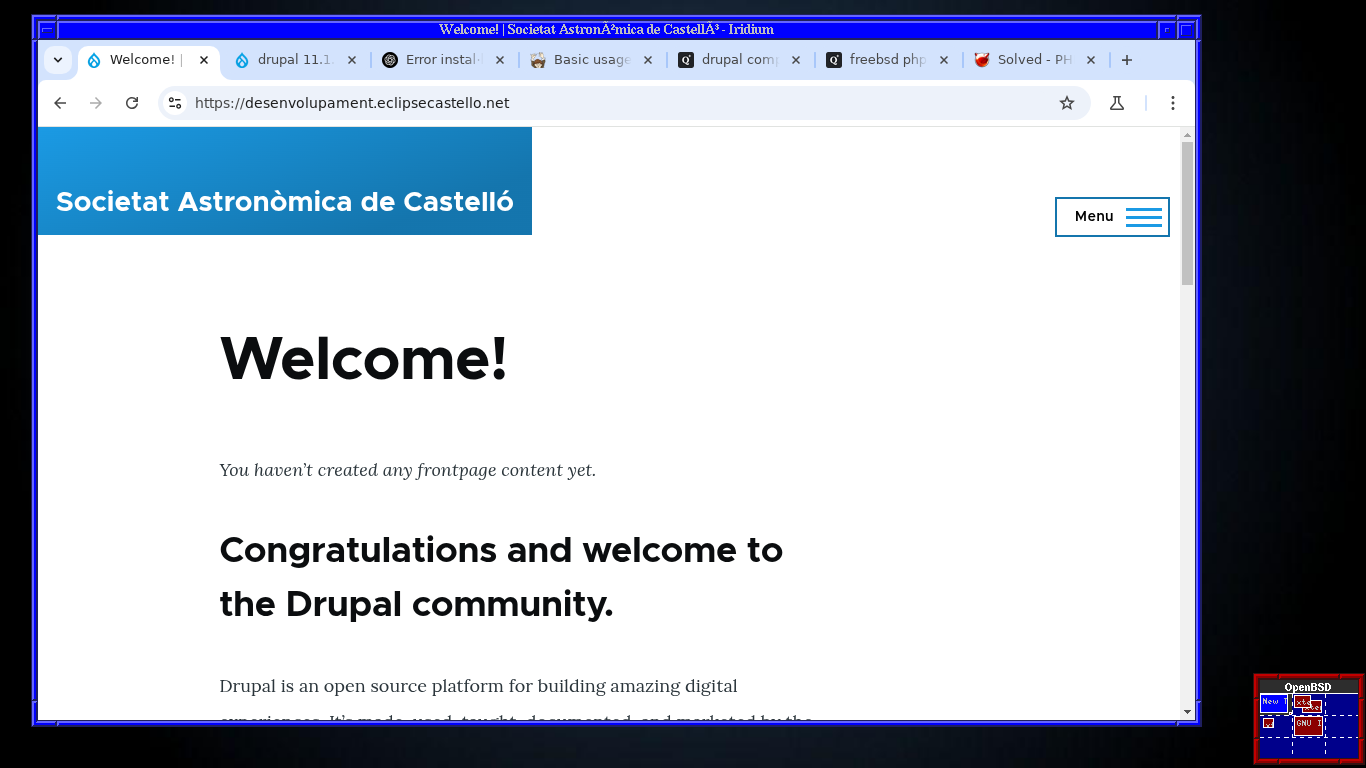Go forward to the next page
The image size is (1366, 768).
96,103
